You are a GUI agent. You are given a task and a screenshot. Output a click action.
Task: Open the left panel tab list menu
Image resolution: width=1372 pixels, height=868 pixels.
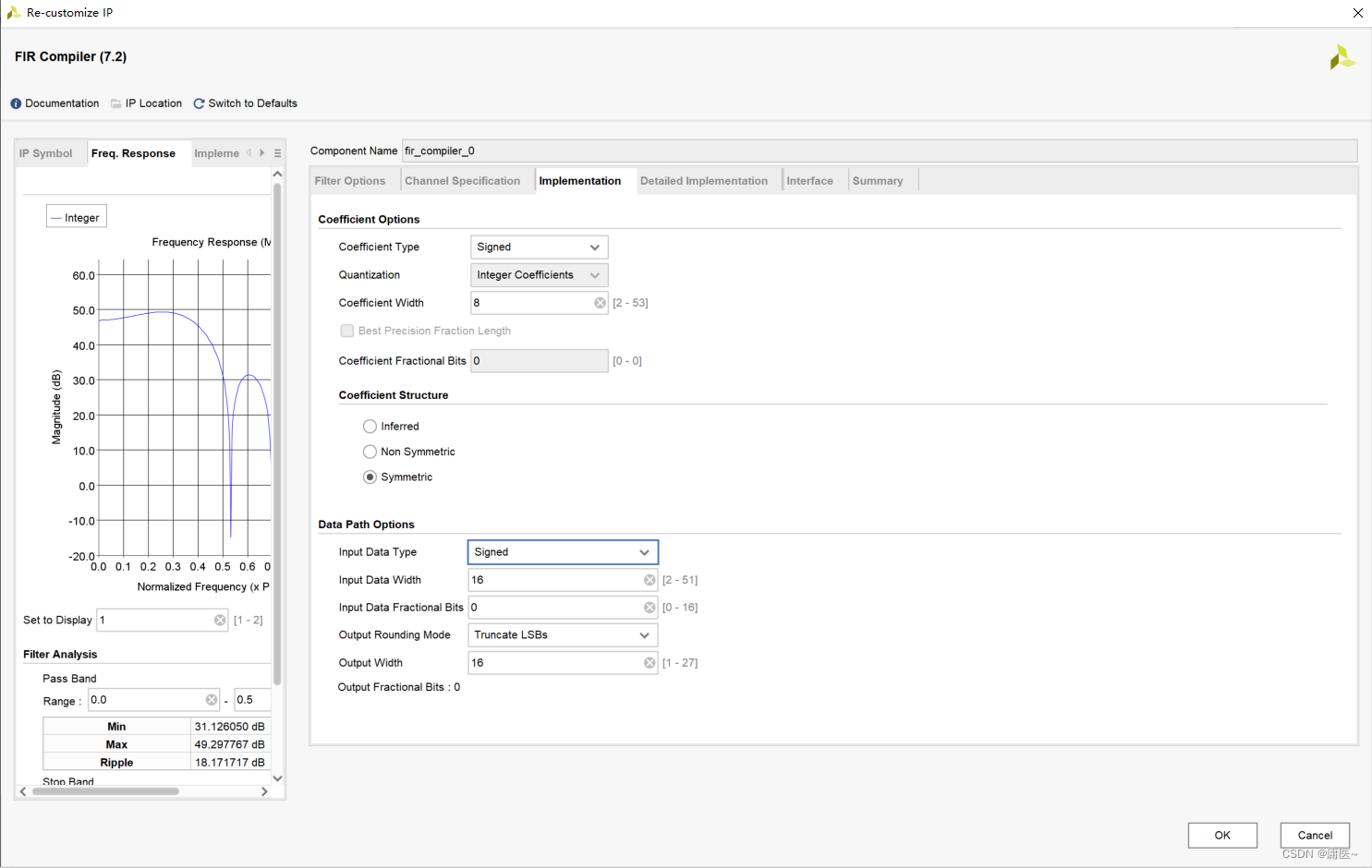pyautogui.click(x=277, y=153)
